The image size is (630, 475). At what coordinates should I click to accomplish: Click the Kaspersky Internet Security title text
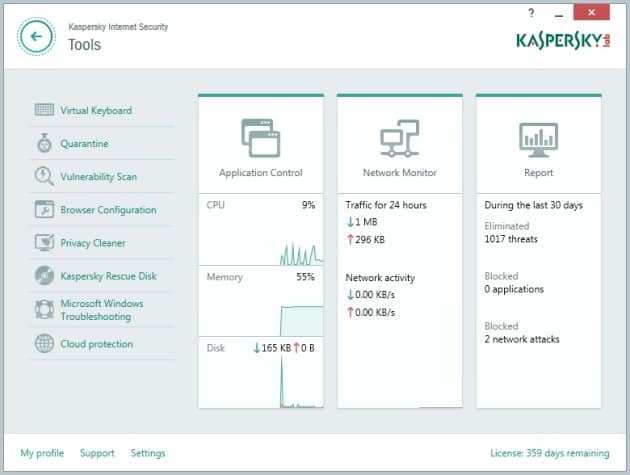(118, 27)
